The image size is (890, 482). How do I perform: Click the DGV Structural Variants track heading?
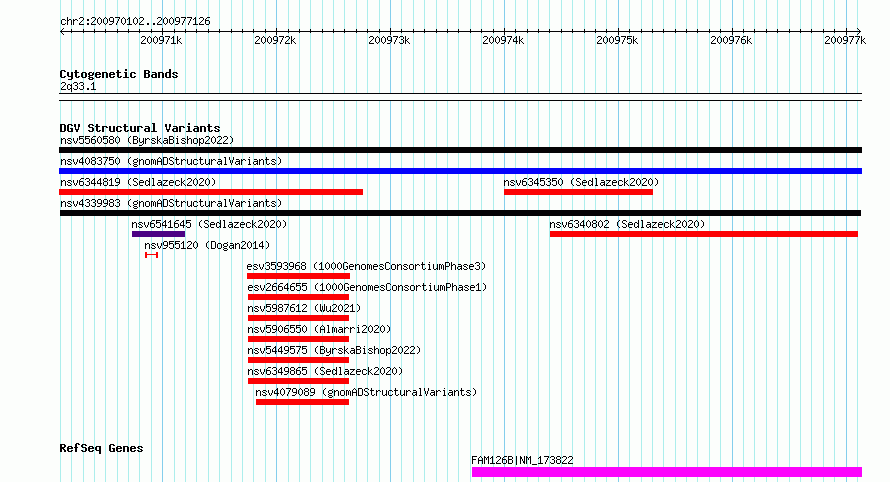(140, 128)
